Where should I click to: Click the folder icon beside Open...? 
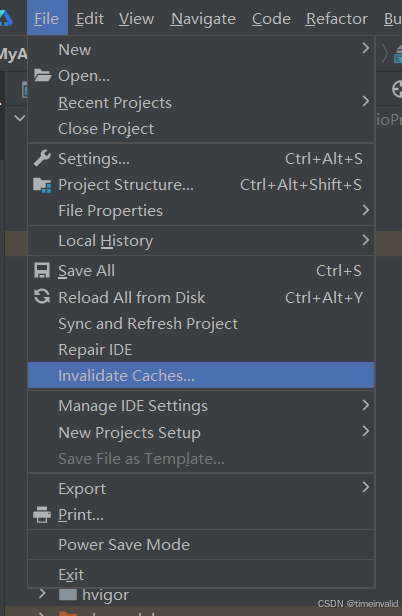[x=42, y=75]
